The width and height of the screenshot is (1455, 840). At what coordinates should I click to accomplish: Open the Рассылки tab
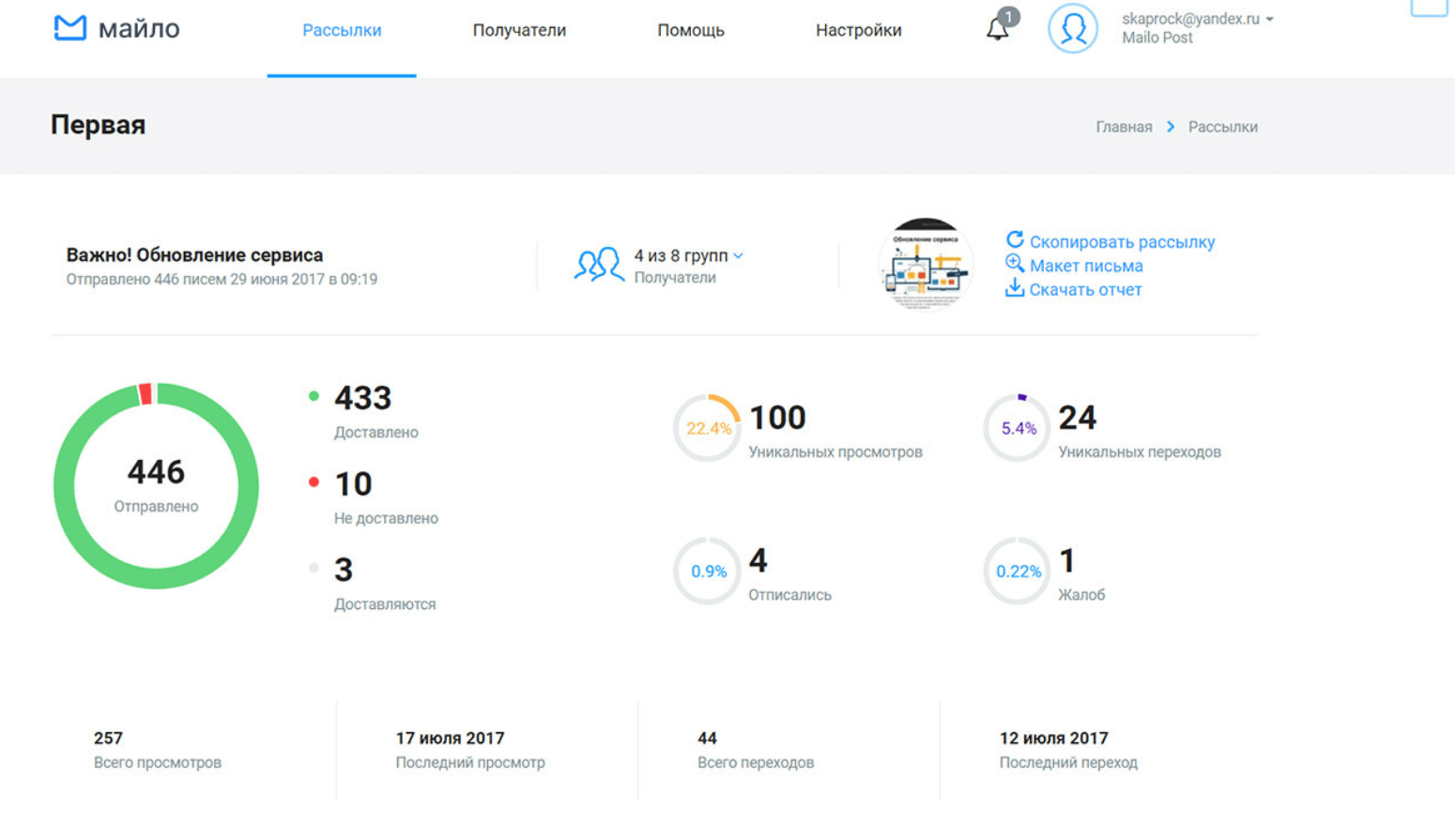tap(342, 30)
